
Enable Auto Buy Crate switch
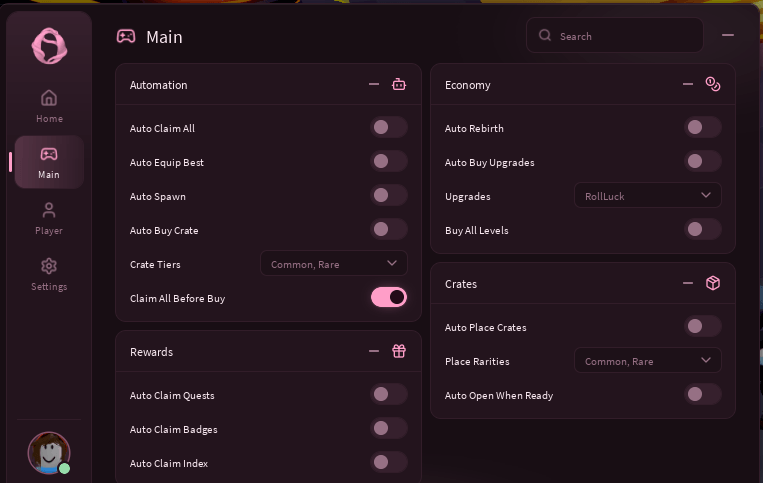click(389, 230)
